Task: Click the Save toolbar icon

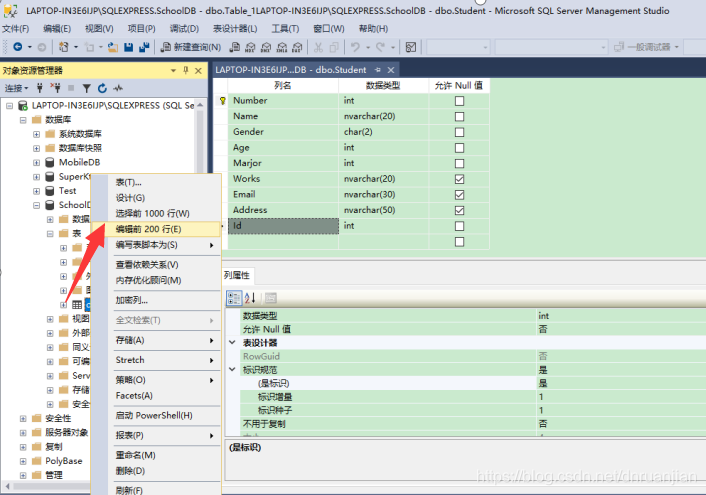Action: (129, 47)
